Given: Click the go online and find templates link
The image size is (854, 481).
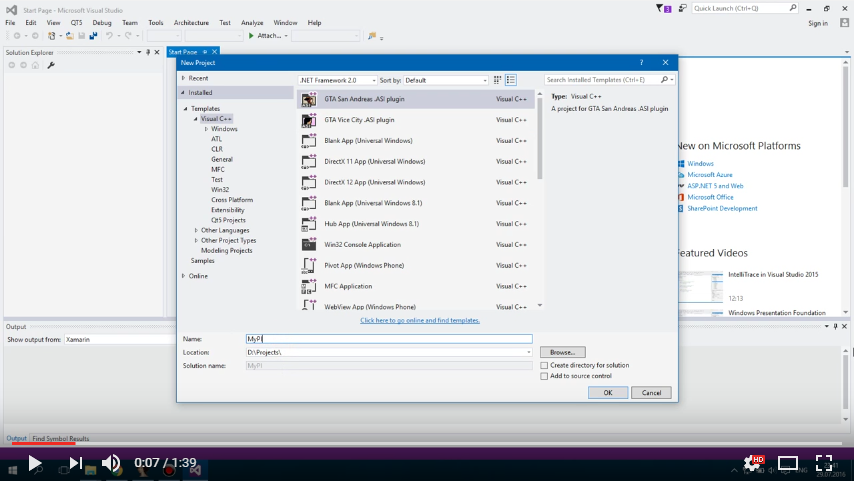Looking at the screenshot, I should (420, 320).
